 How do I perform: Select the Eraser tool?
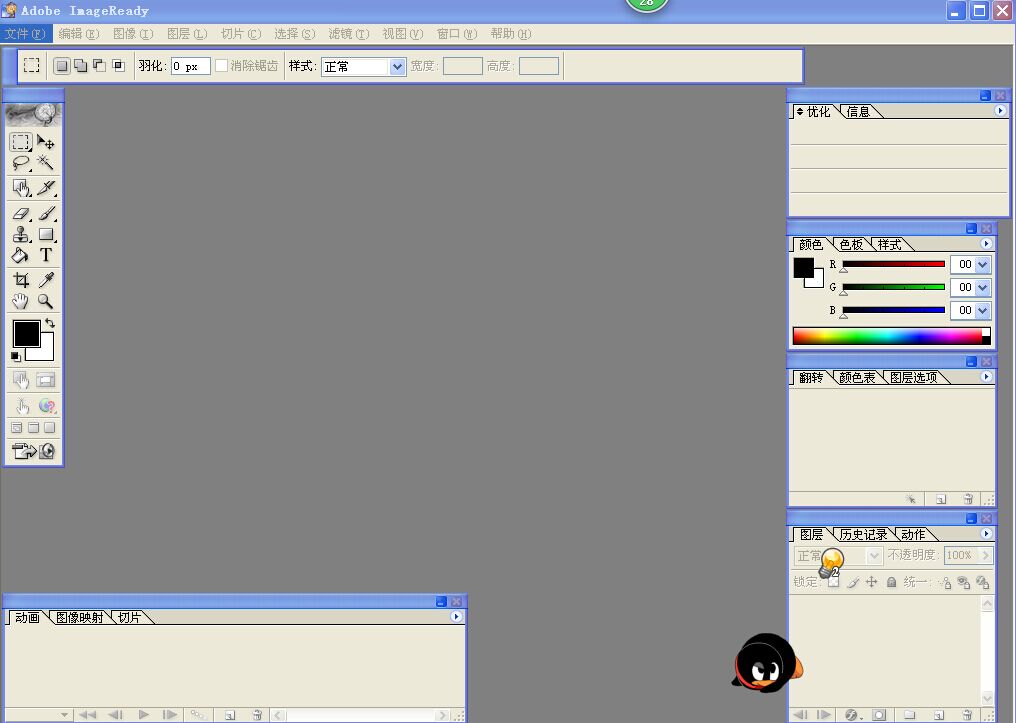(x=21, y=213)
